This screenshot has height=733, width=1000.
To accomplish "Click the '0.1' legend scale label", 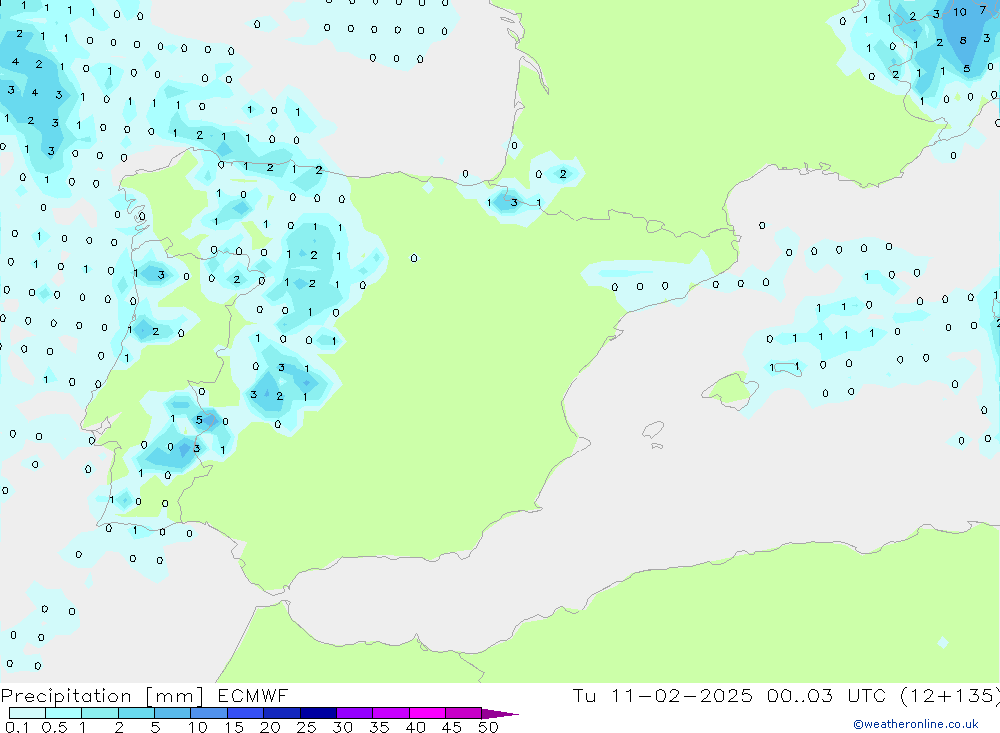I will [17, 727].
